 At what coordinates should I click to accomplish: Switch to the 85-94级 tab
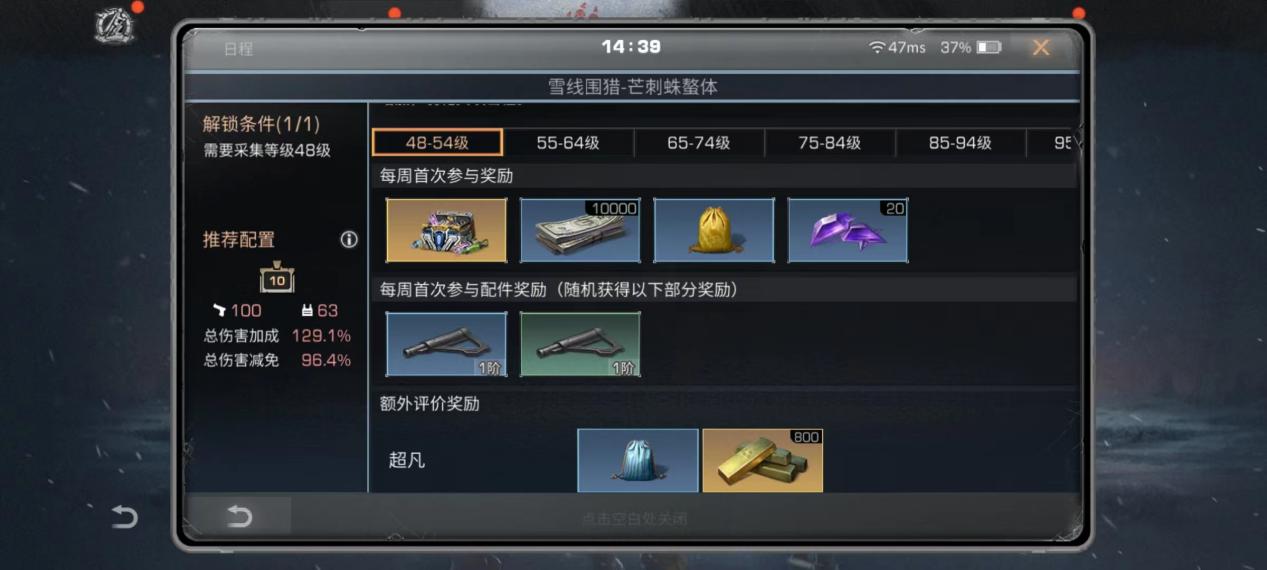[960, 143]
